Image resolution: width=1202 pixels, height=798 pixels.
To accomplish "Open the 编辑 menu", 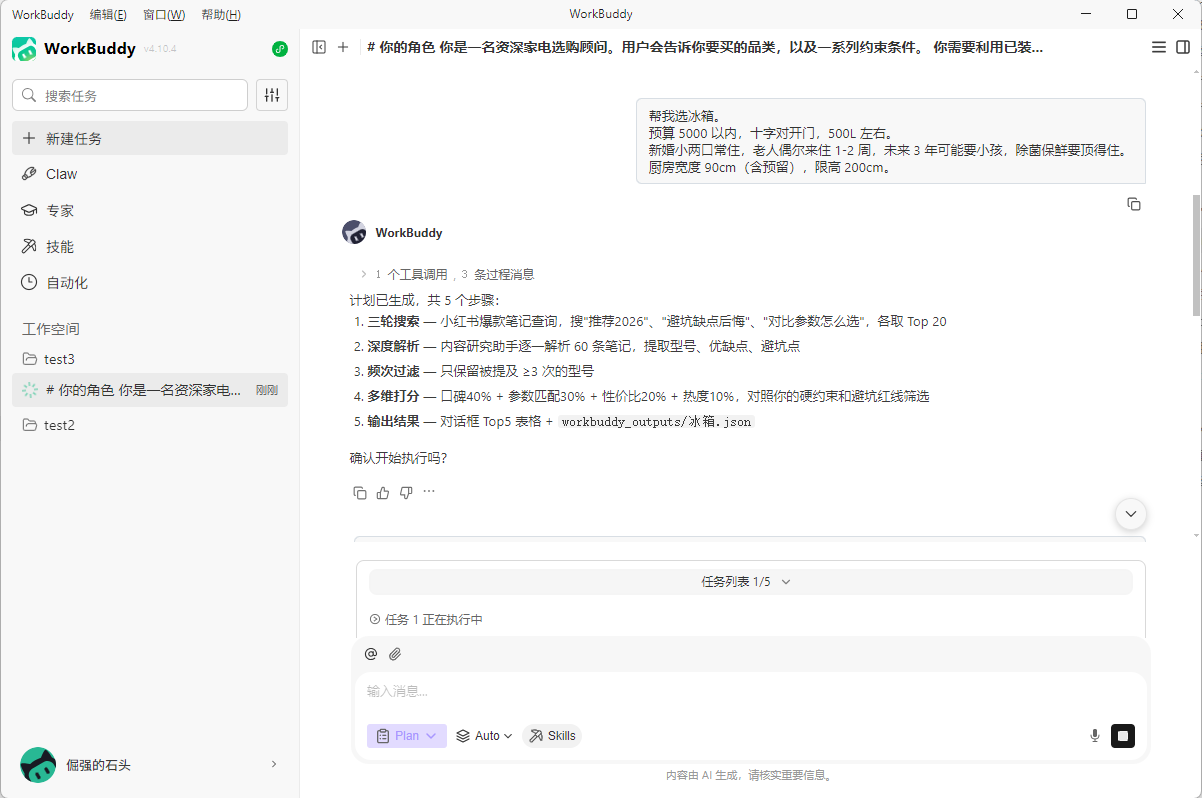I will pos(108,14).
